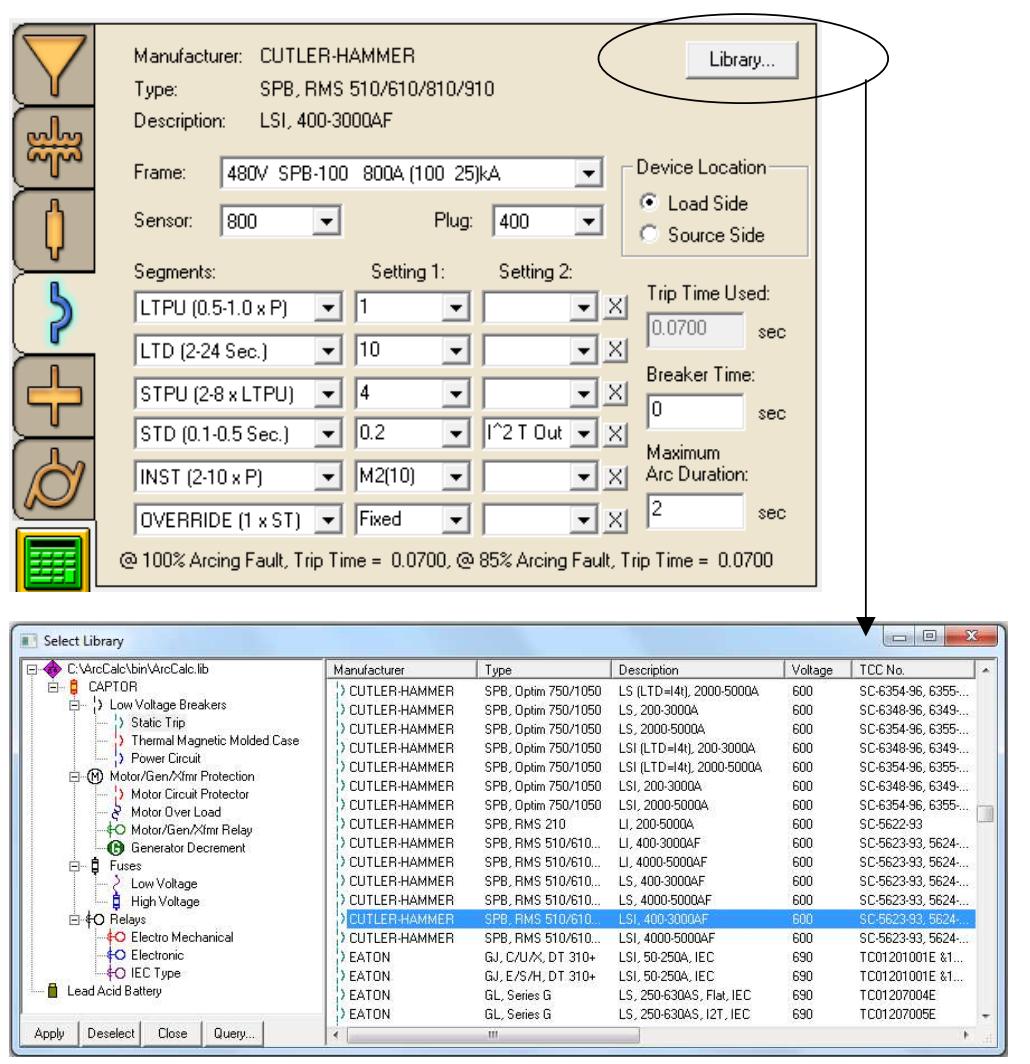This screenshot has height=1064, width=1030.
Task: Click the High Voltage fuse icon
Action: click(117, 902)
